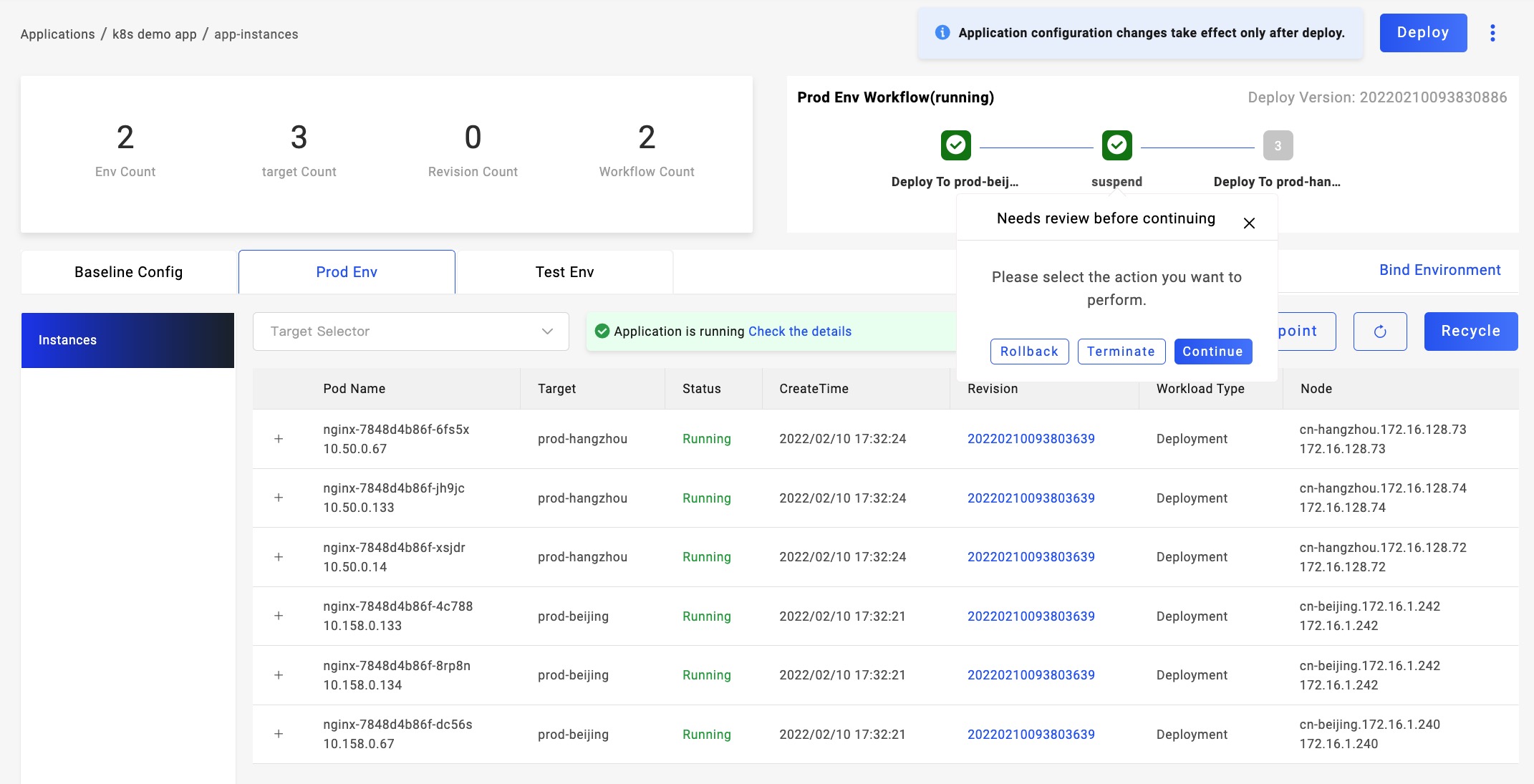The width and height of the screenshot is (1534, 784).
Task: Click the Bind Environment link
Action: tap(1439, 270)
